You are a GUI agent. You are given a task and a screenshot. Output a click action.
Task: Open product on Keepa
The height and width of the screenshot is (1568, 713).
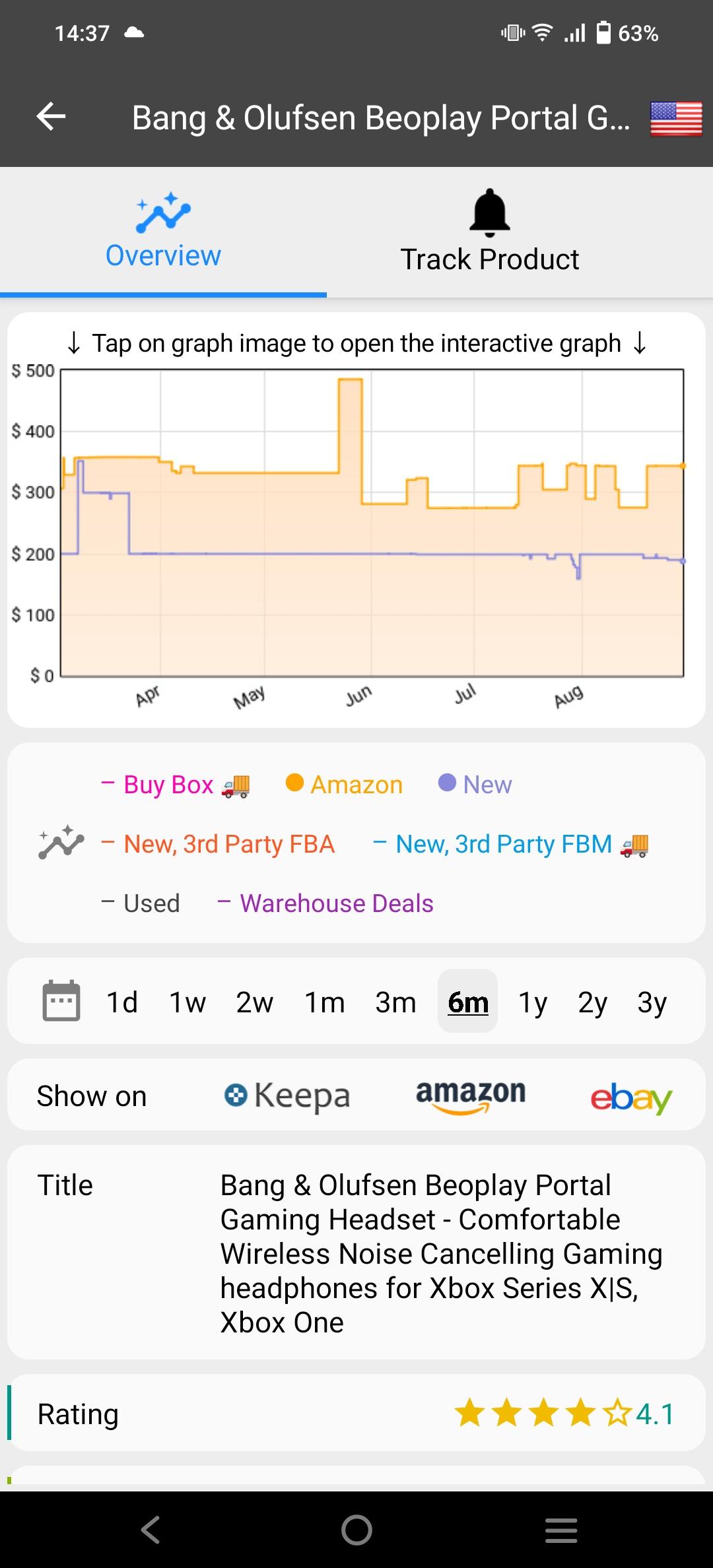pos(287,1095)
